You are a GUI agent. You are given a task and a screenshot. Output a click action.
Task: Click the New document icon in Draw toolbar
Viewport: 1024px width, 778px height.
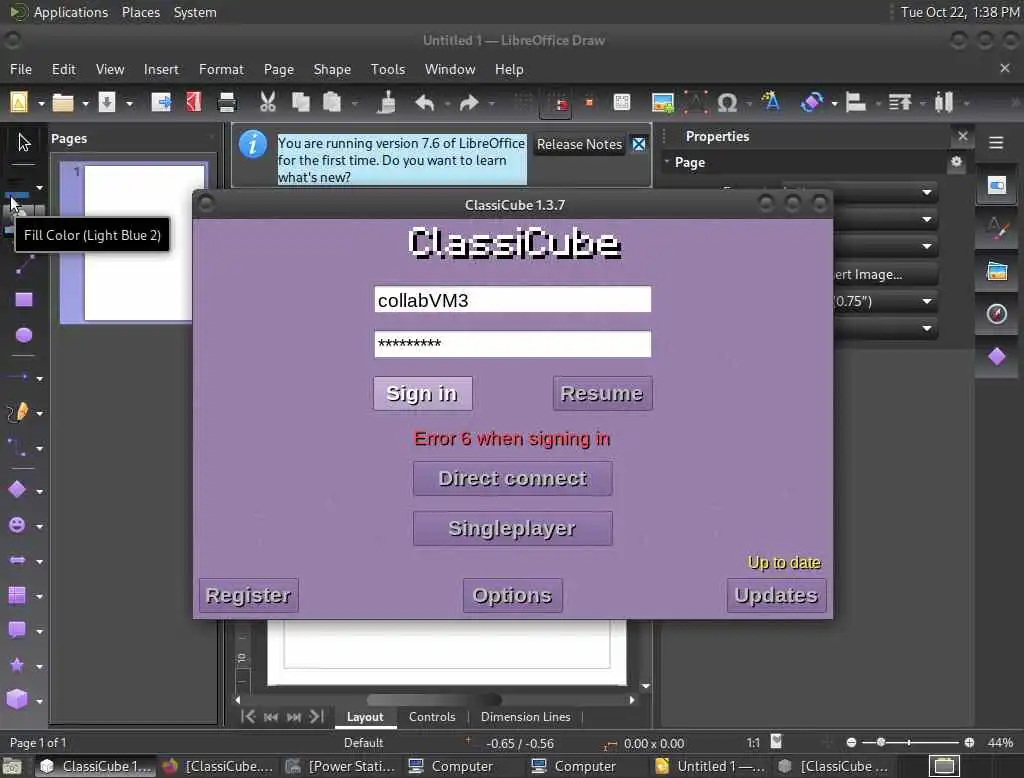pos(19,103)
